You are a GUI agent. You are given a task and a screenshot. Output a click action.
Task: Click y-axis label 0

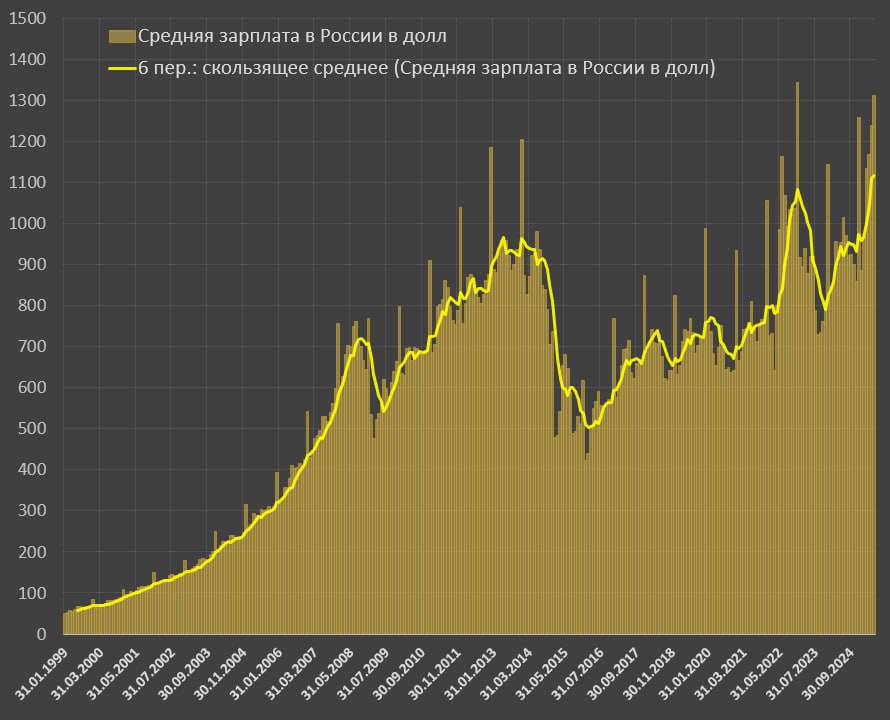[x=41, y=634]
